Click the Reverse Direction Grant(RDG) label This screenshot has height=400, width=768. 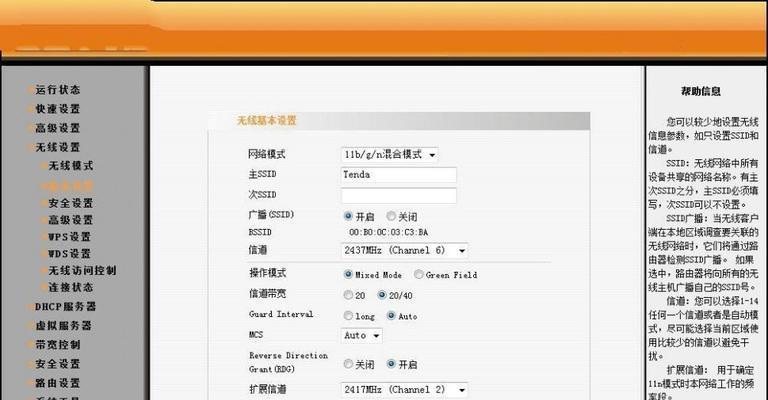click(x=288, y=362)
